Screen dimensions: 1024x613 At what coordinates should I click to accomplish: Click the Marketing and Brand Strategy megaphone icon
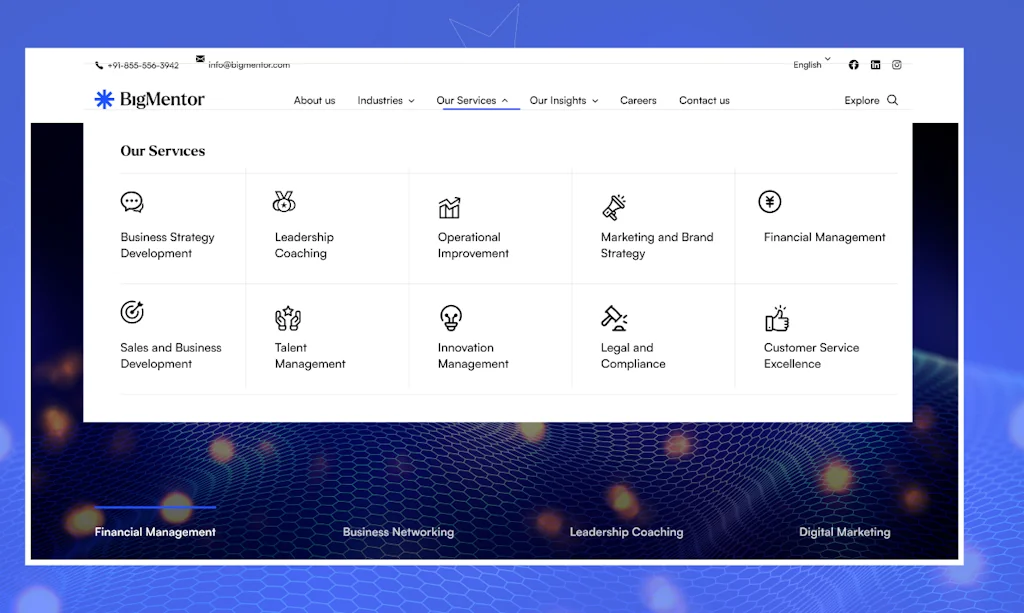coord(613,203)
